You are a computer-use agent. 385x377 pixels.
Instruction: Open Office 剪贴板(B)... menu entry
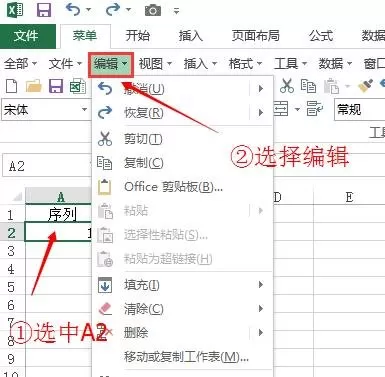tap(183, 187)
